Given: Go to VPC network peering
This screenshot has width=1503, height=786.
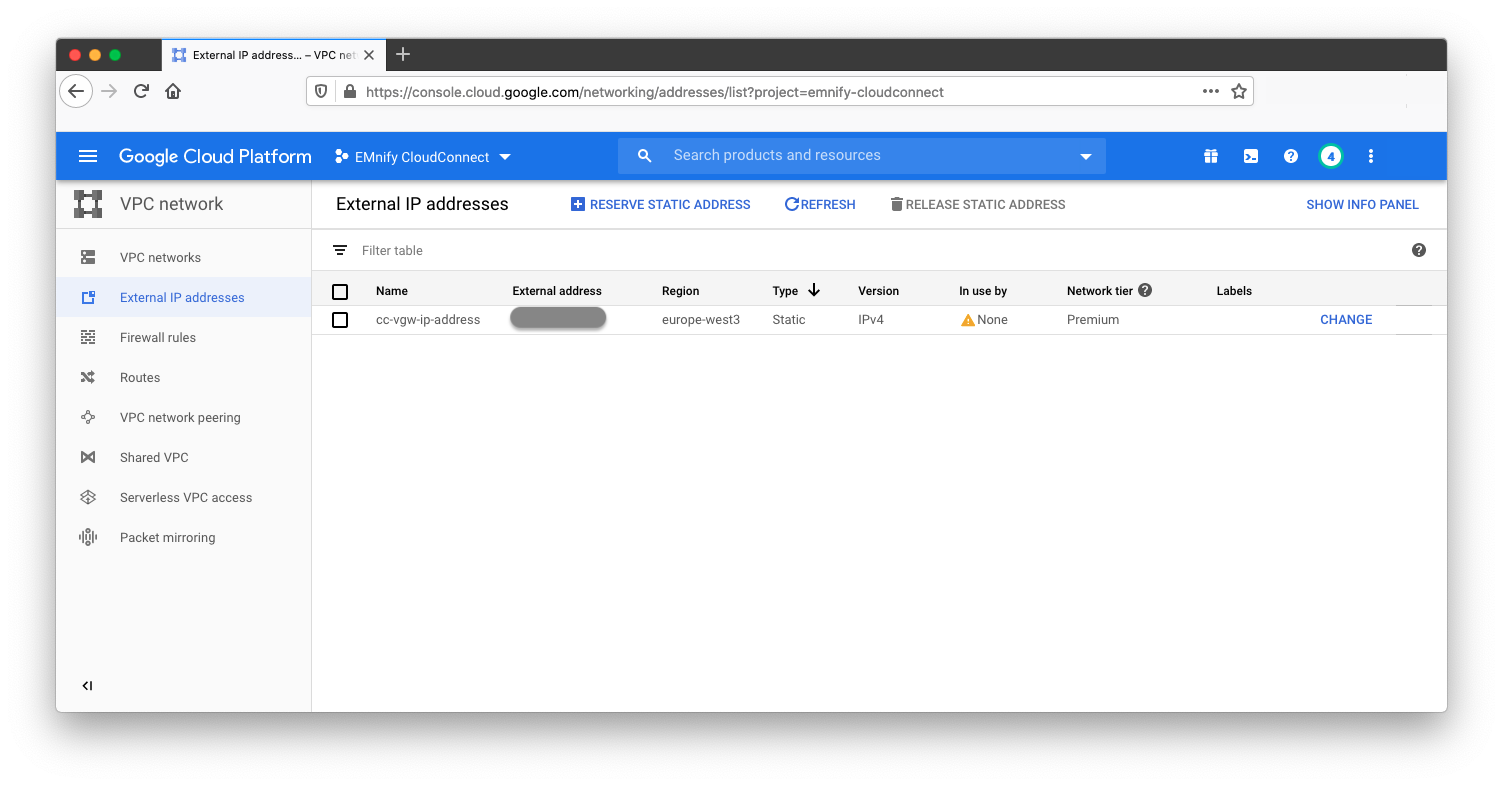Looking at the screenshot, I should pos(180,417).
